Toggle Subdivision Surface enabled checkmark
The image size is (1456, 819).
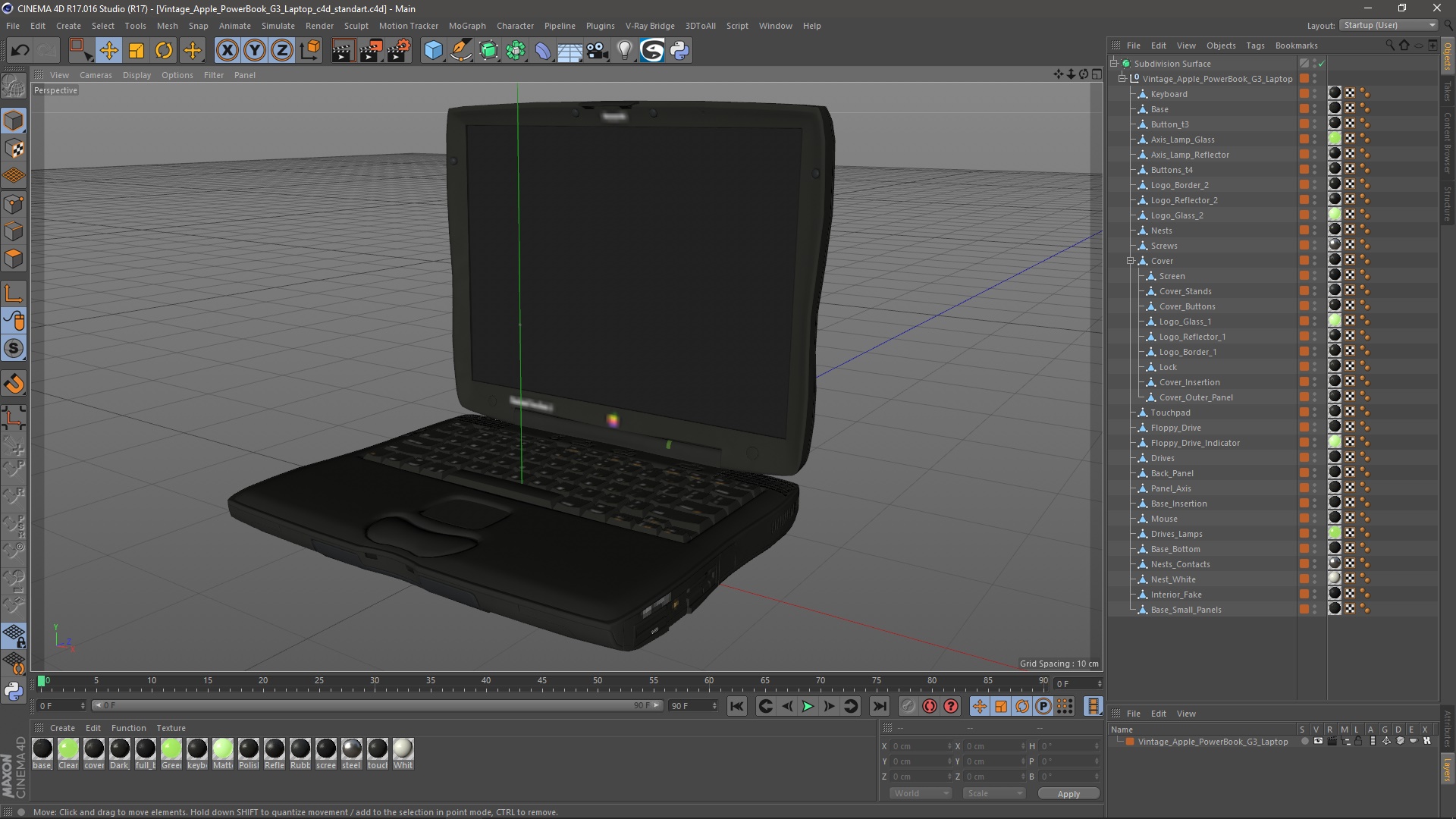1322,64
